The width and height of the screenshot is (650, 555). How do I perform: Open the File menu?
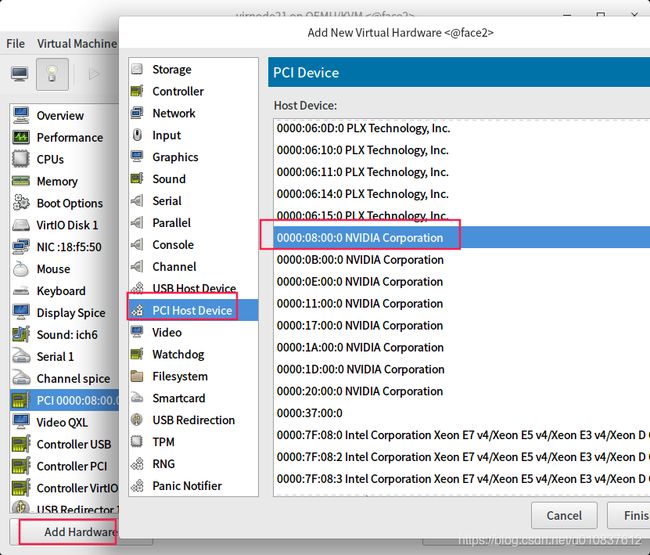point(15,44)
